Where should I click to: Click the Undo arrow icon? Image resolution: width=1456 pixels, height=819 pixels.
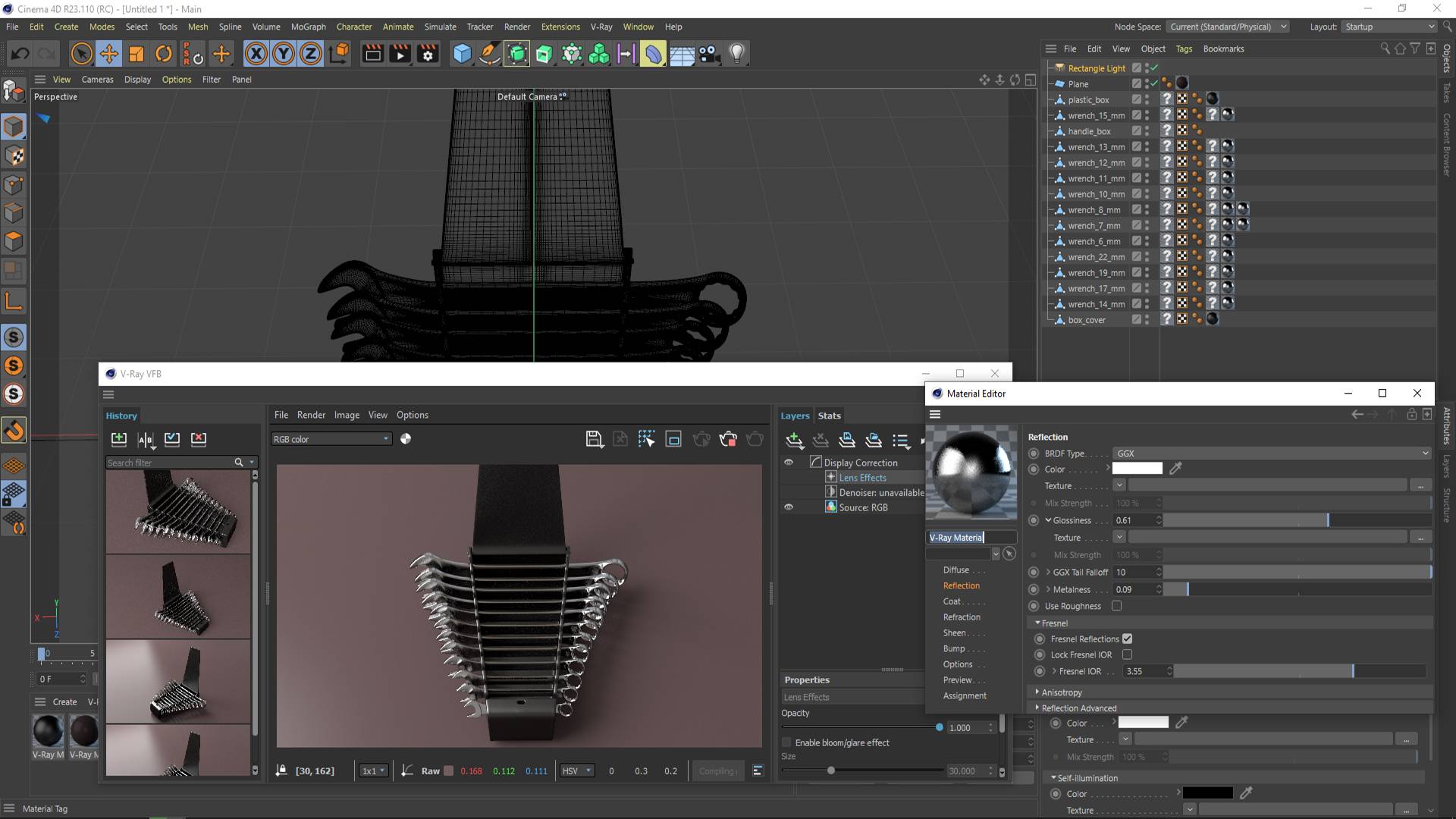click(x=20, y=54)
